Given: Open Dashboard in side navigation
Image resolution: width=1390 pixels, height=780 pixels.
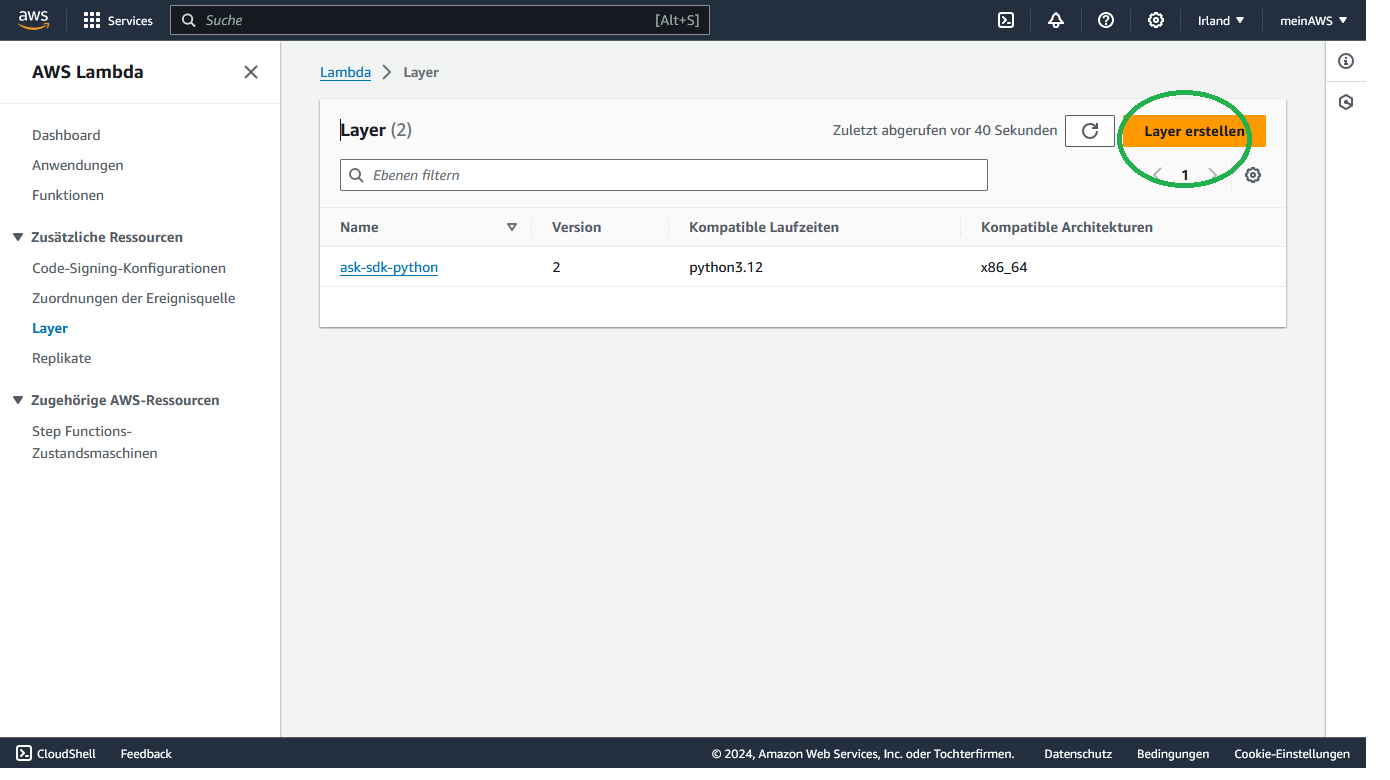Looking at the screenshot, I should (66, 135).
